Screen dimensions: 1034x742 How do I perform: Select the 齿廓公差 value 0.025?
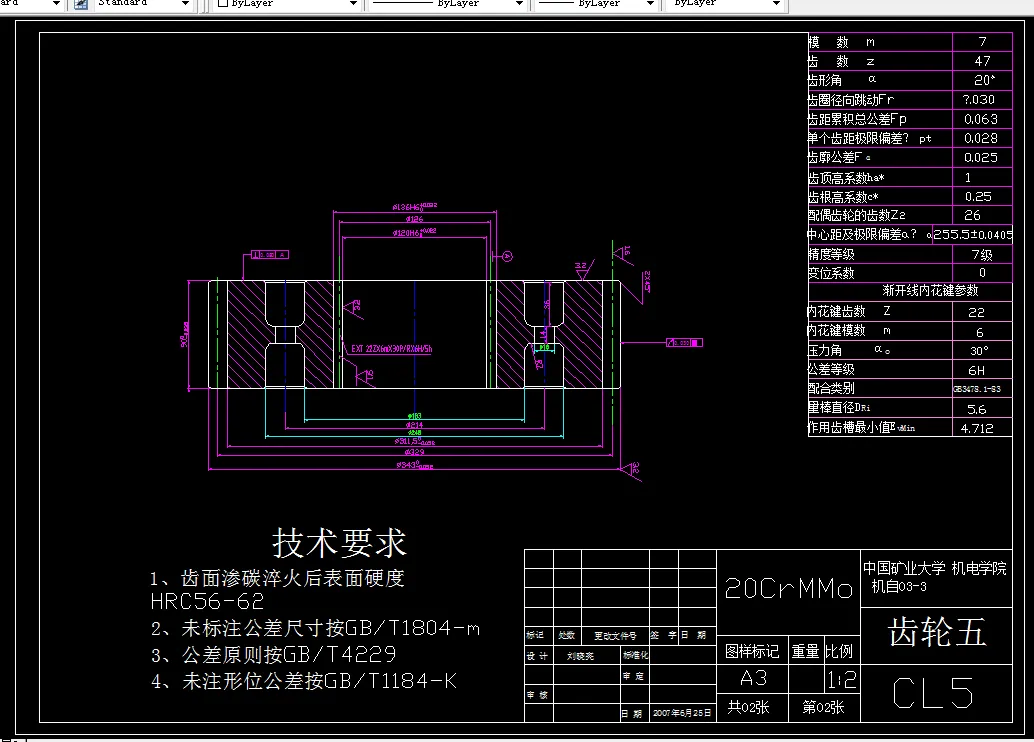(981, 157)
